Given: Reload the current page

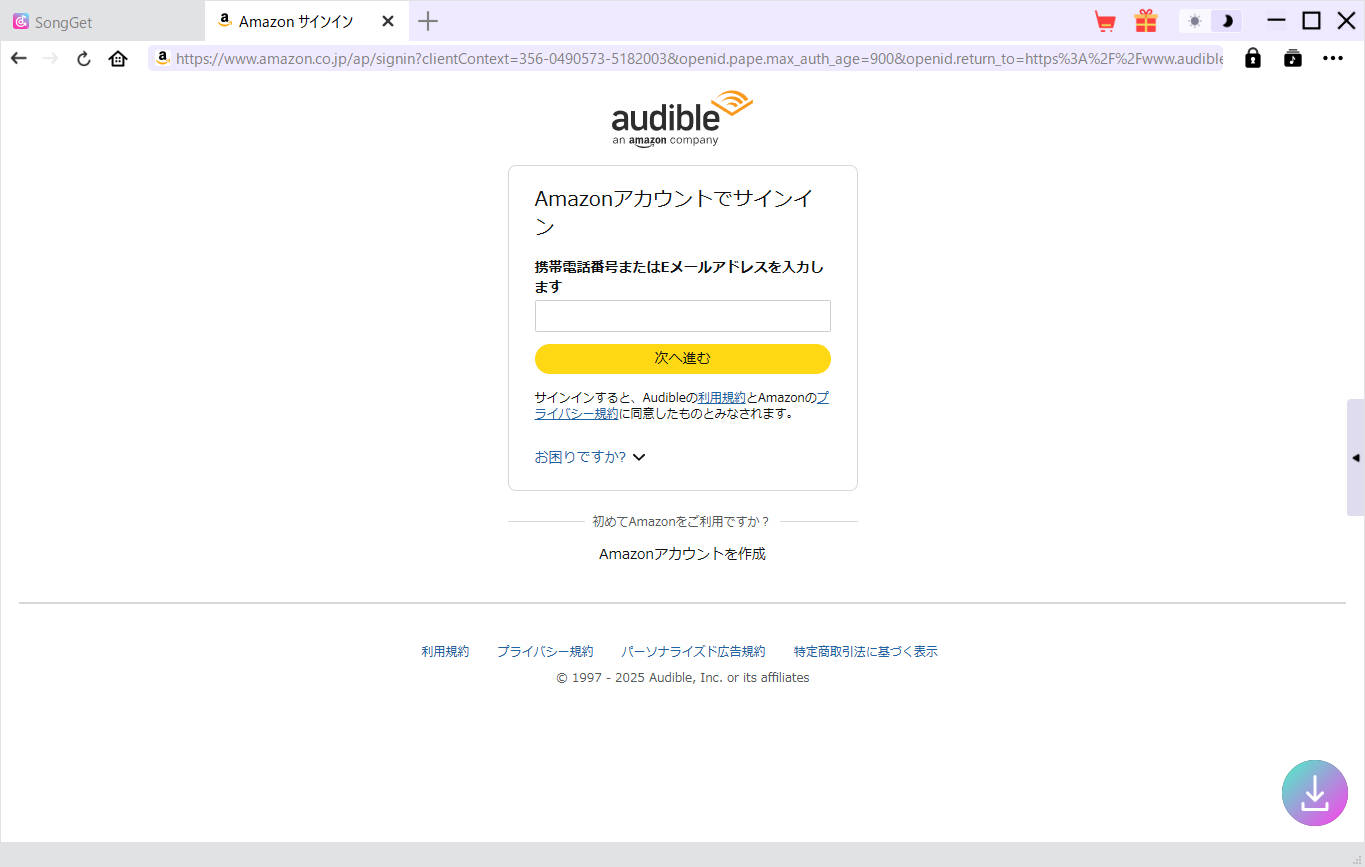Looking at the screenshot, I should (83, 58).
